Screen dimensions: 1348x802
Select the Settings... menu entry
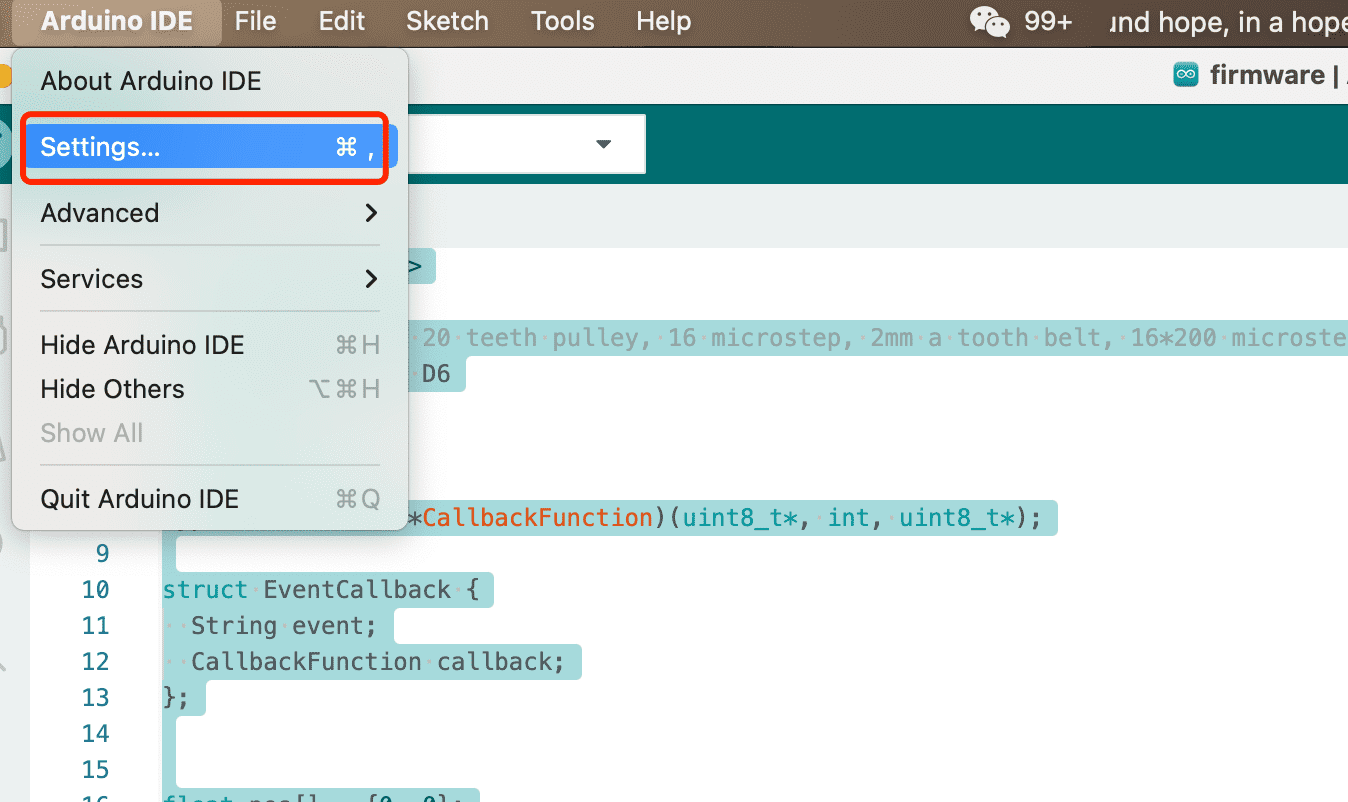[209, 147]
